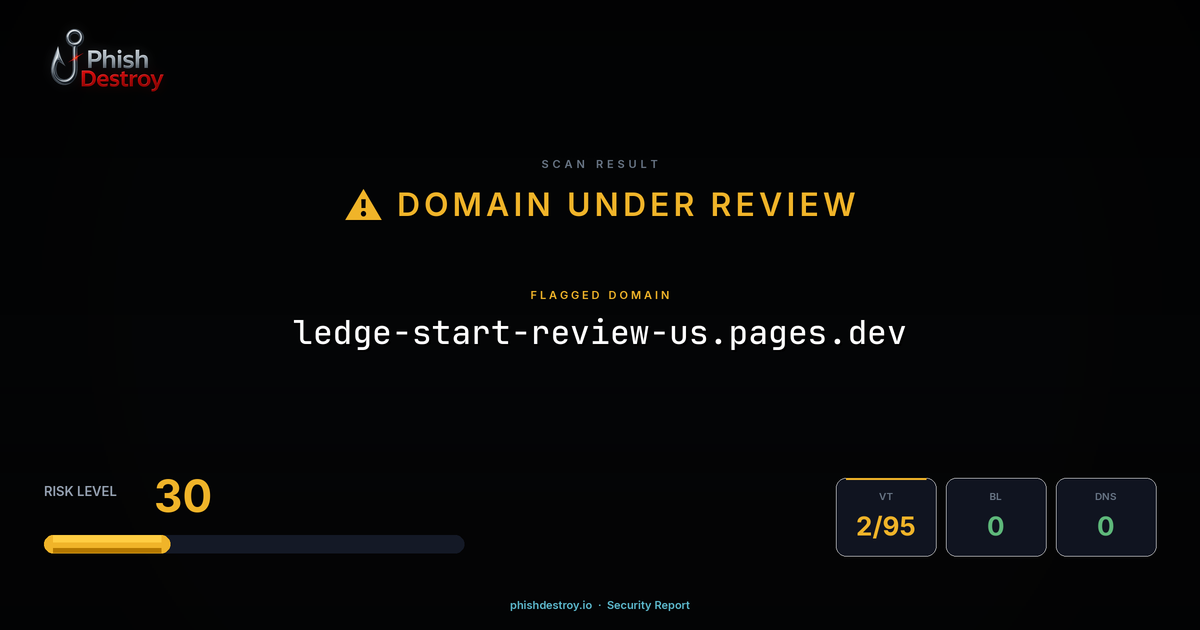The image size is (1200, 630).
Task: Open the 2/95 VirusTotal detection count
Action: click(x=886, y=527)
